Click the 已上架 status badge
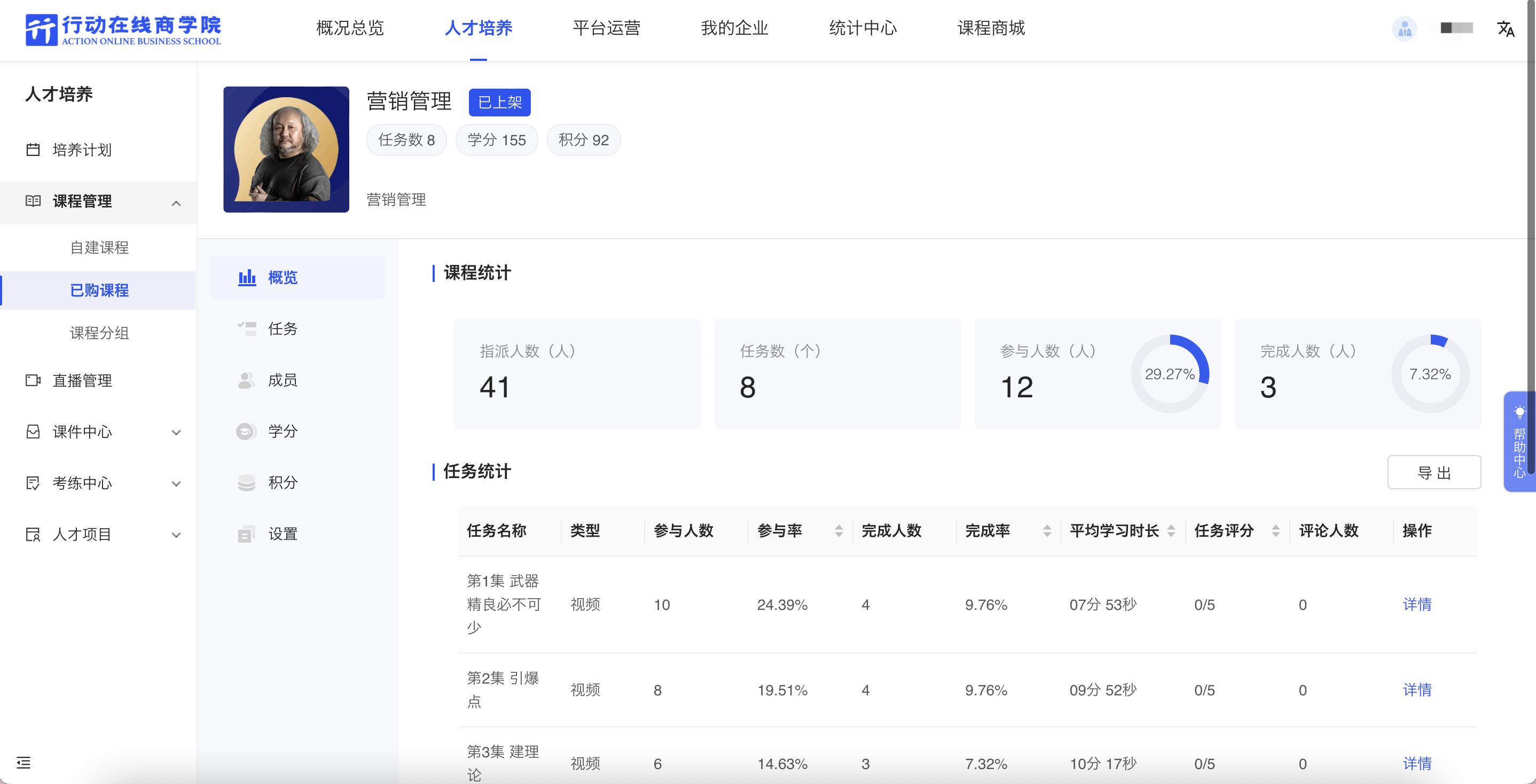The width and height of the screenshot is (1536, 784). pos(499,103)
